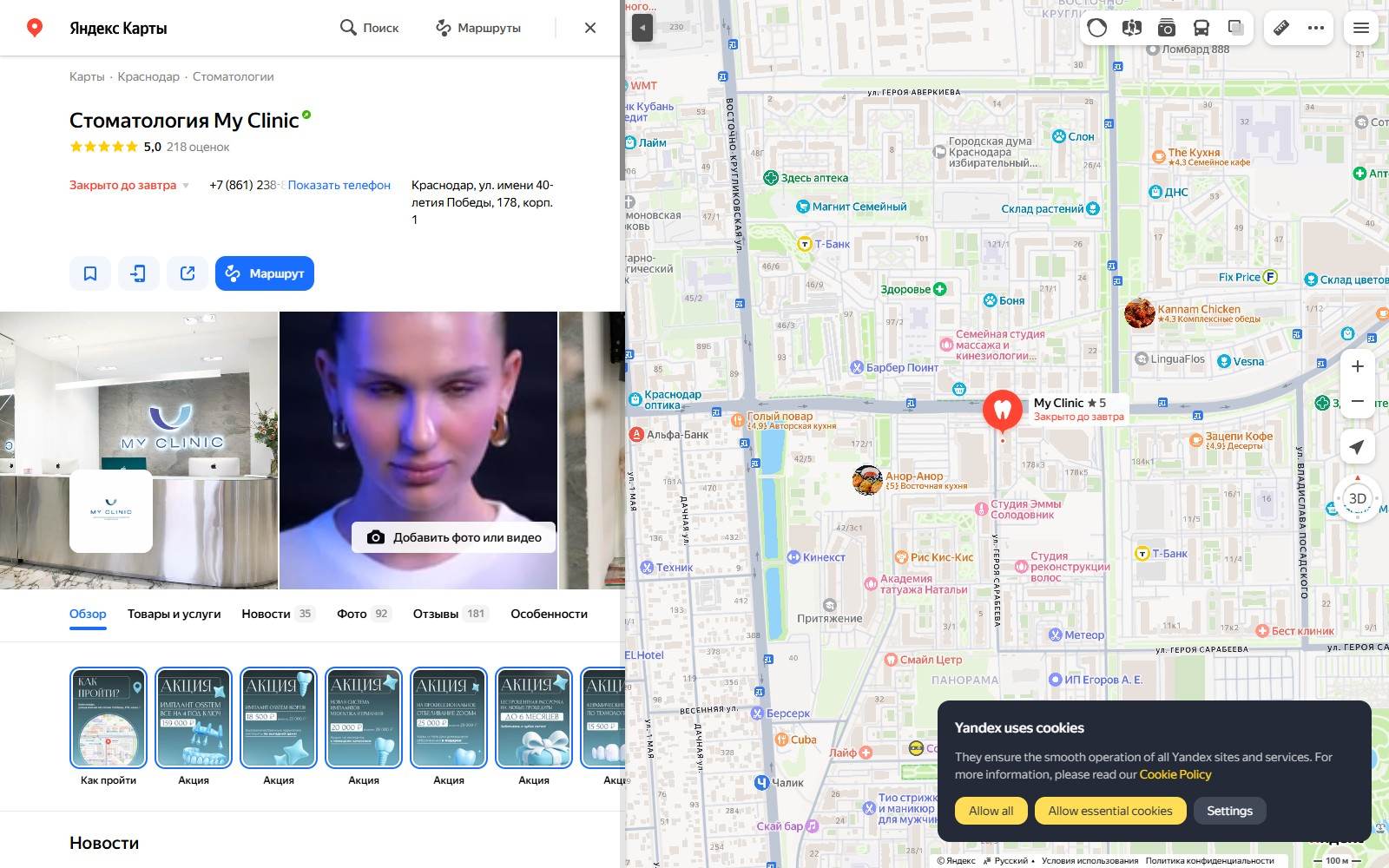Toggle the 3D map tilt control

(1358, 498)
